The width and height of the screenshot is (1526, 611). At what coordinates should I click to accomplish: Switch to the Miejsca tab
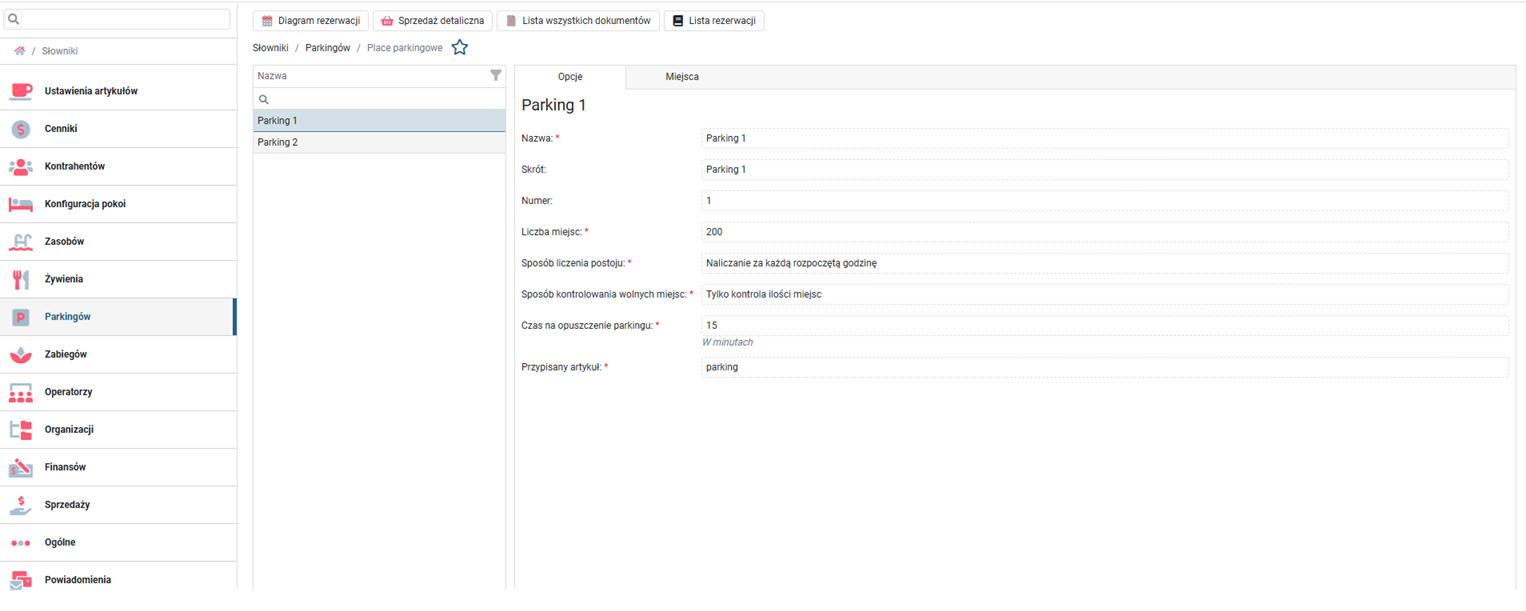682,77
